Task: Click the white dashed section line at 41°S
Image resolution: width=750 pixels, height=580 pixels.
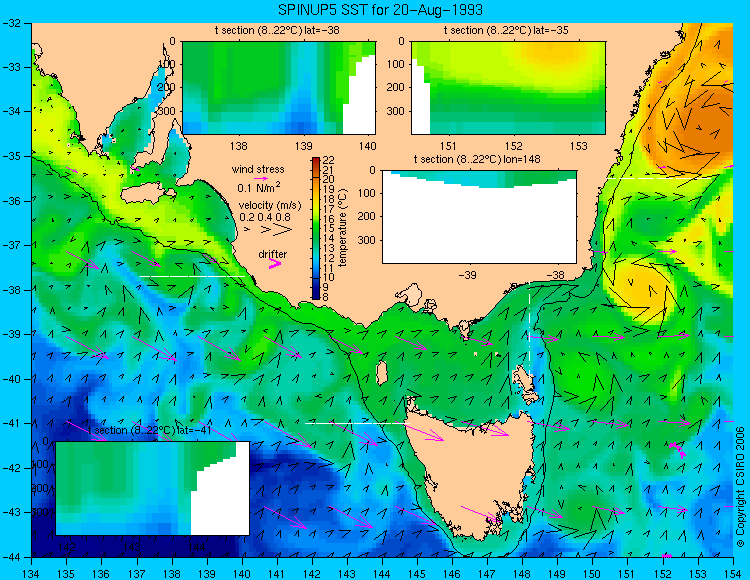Action: pyautogui.click(x=355, y=423)
